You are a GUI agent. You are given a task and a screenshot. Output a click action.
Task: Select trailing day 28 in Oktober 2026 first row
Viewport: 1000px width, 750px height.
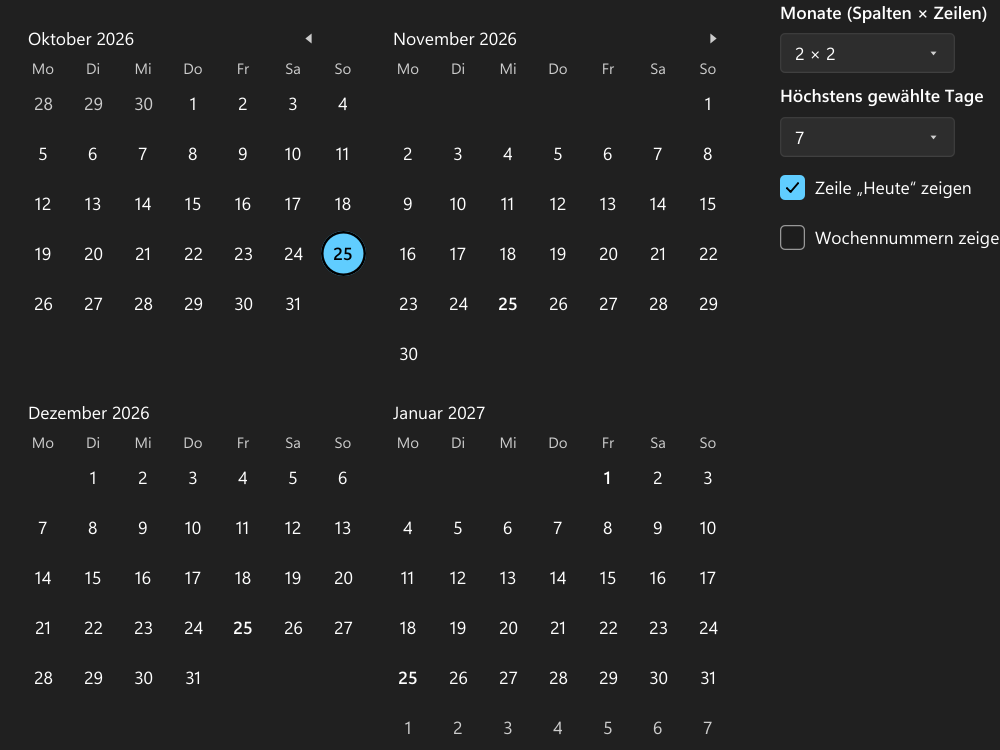pyautogui.click(x=43, y=104)
